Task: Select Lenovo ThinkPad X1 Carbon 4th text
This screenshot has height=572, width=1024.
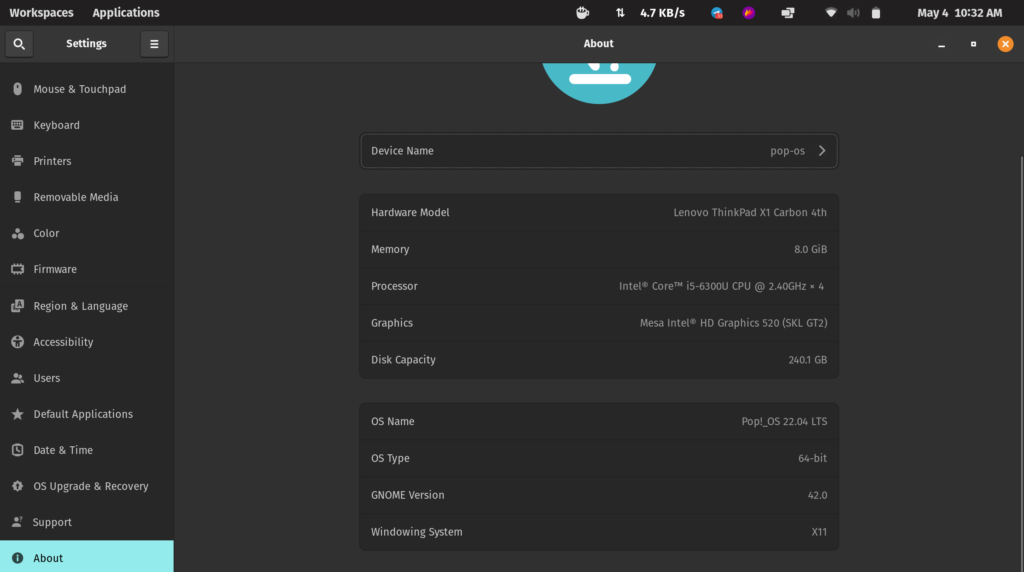Action: 750,212
